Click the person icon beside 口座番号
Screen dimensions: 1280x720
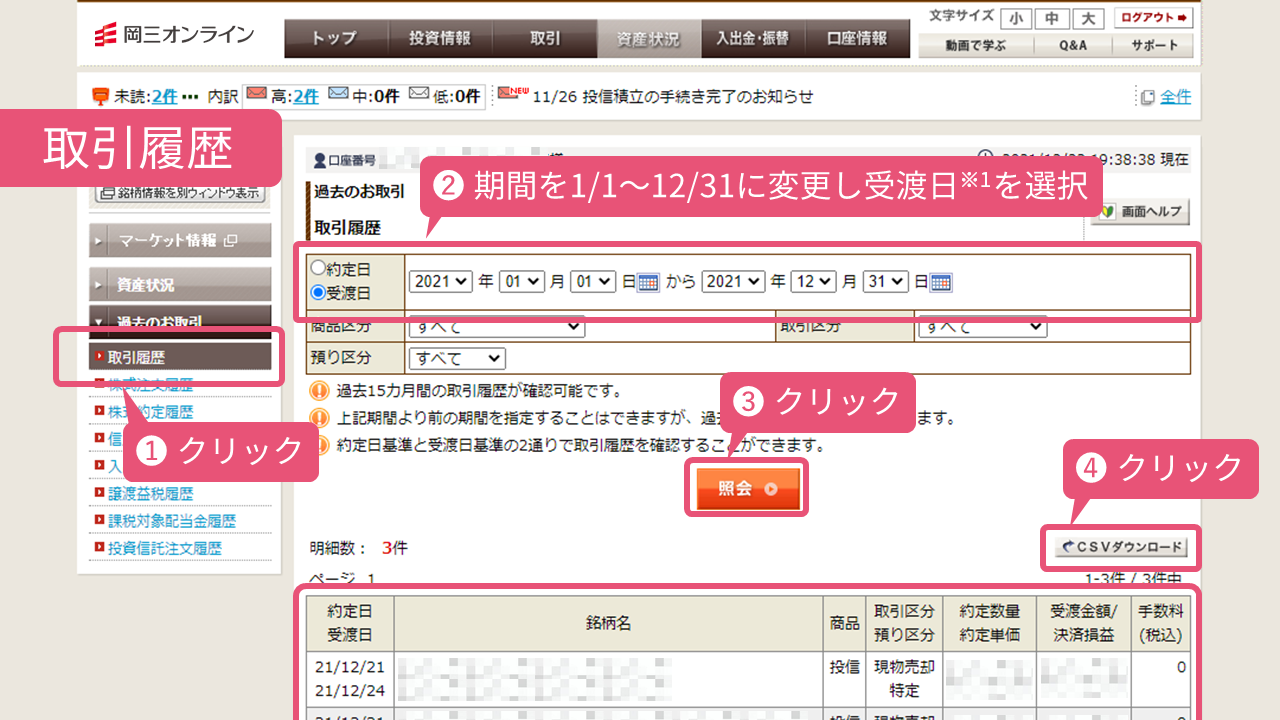[x=320, y=160]
